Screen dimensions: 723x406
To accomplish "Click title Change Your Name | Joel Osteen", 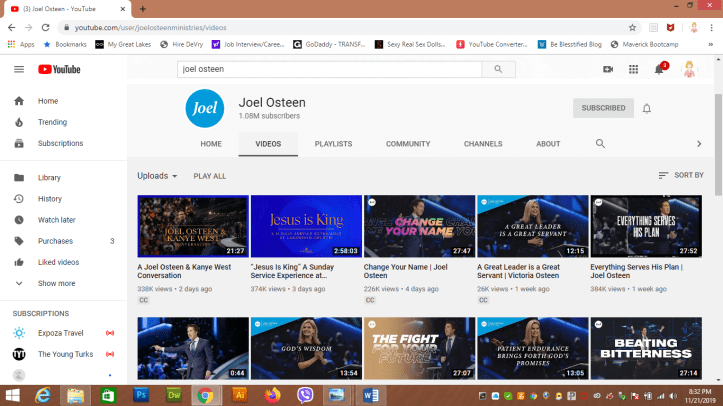I will point(405,271).
